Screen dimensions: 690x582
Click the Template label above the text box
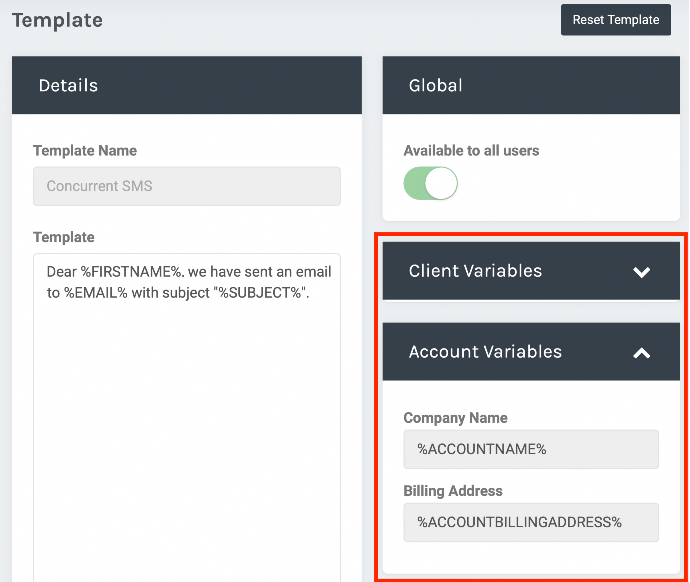tap(64, 237)
